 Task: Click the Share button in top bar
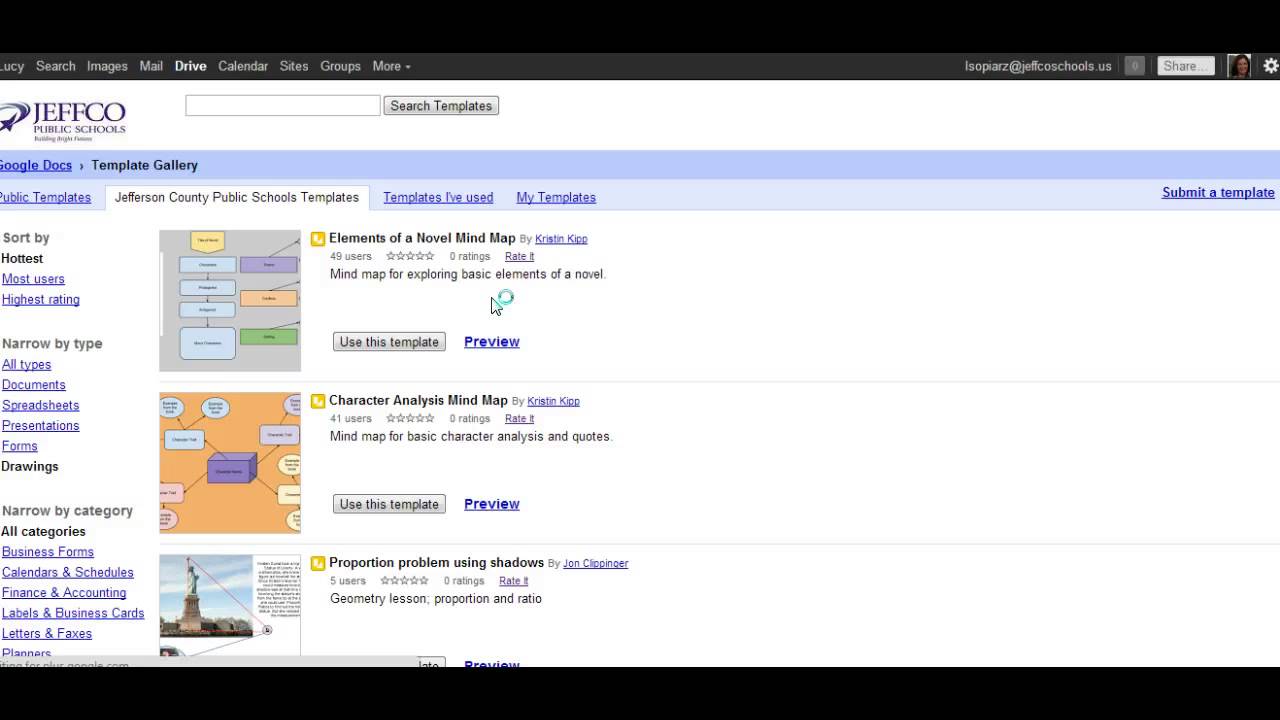tap(1186, 66)
